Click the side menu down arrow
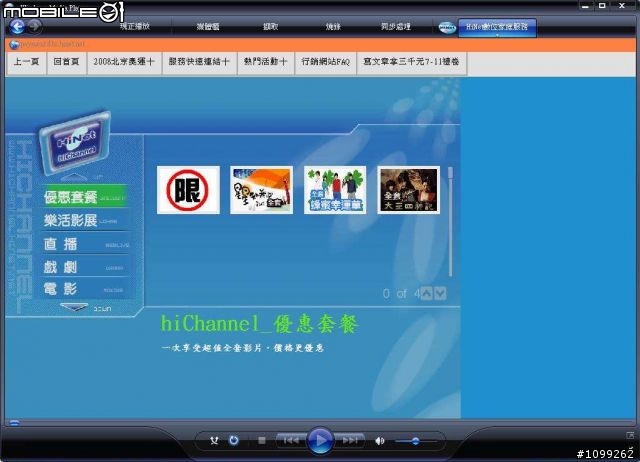Image resolution: width=640 pixels, height=462 pixels. coord(74,307)
